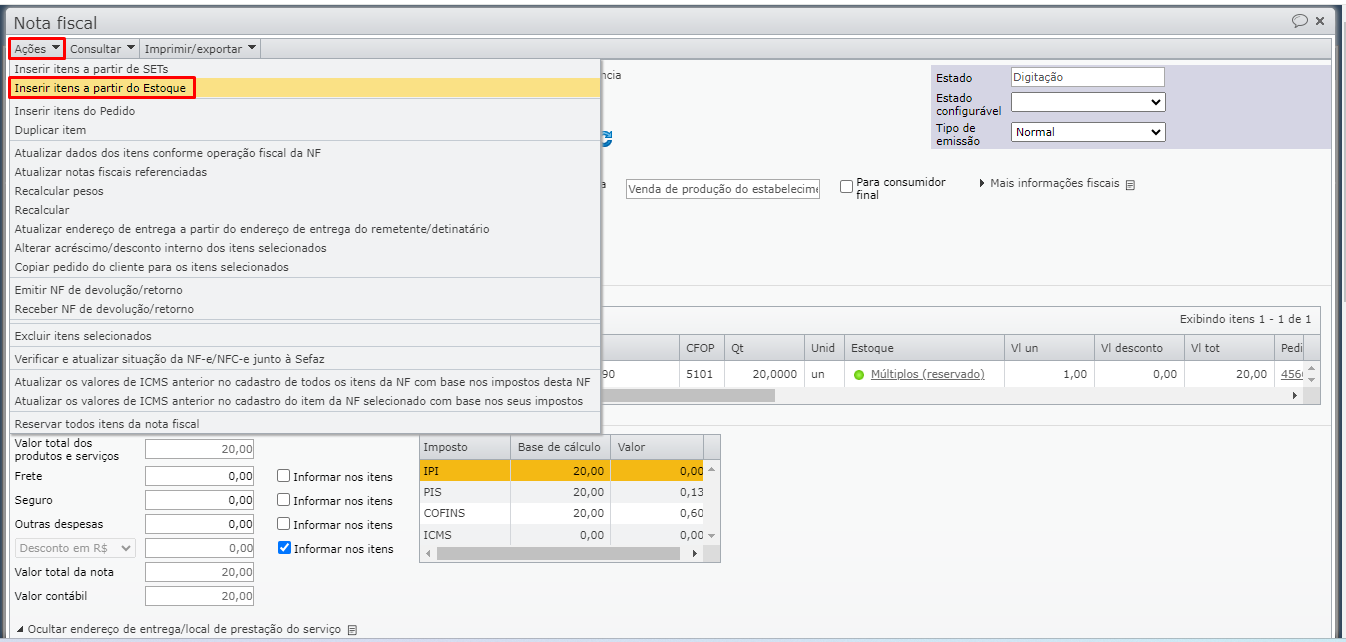Viewport: 1346px width, 642px height.
Task: Select Copiar pedido do cliente menu entry
Action: click(x=305, y=267)
